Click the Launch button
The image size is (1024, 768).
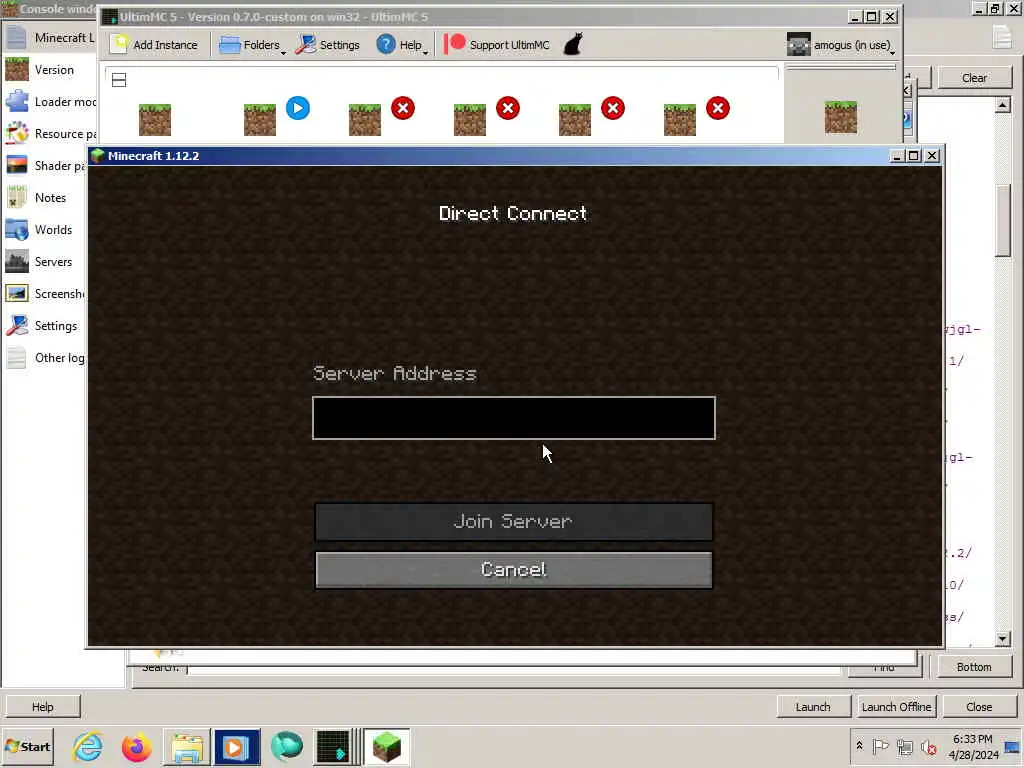[813, 707]
